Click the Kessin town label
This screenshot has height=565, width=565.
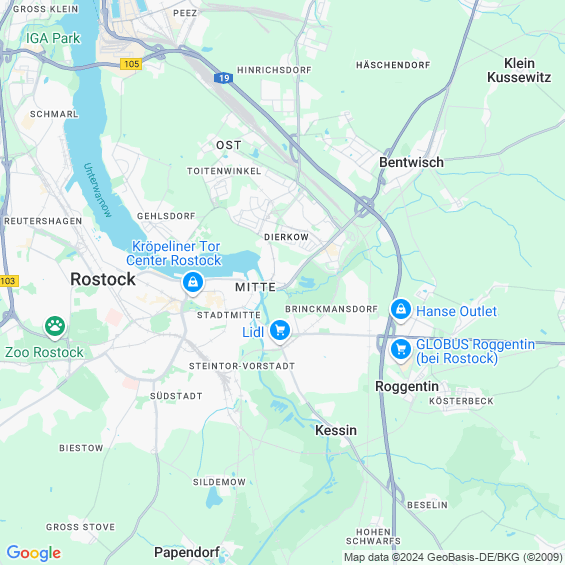click(336, 430)
